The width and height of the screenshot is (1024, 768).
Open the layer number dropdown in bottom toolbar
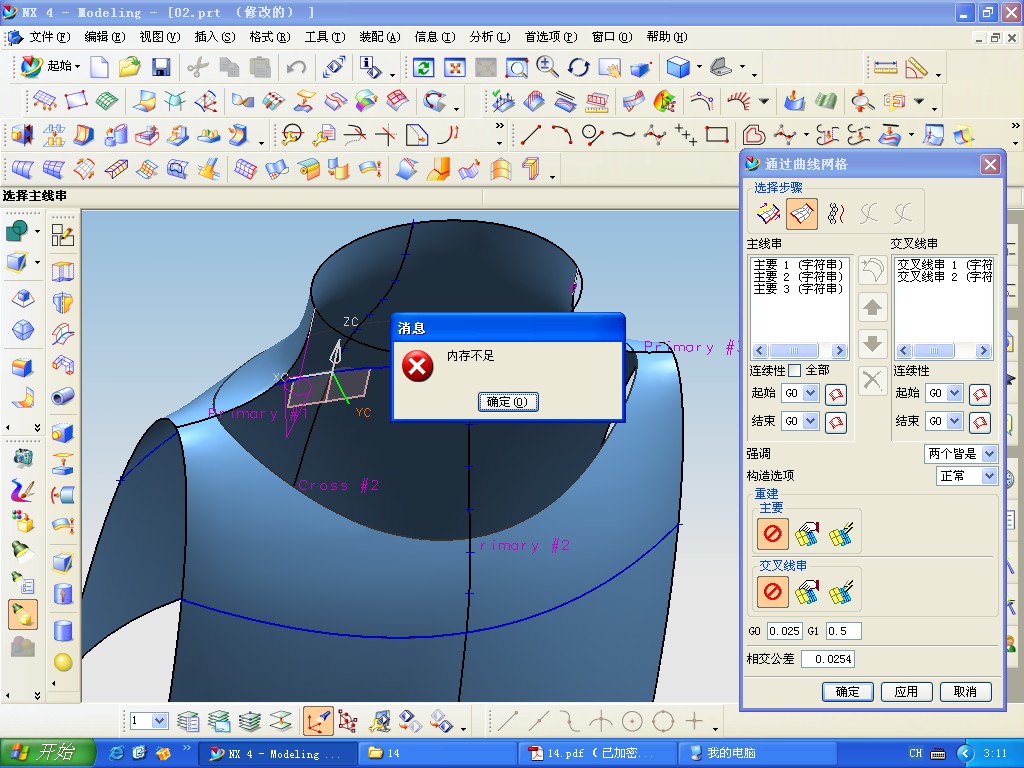click(160, 721)
